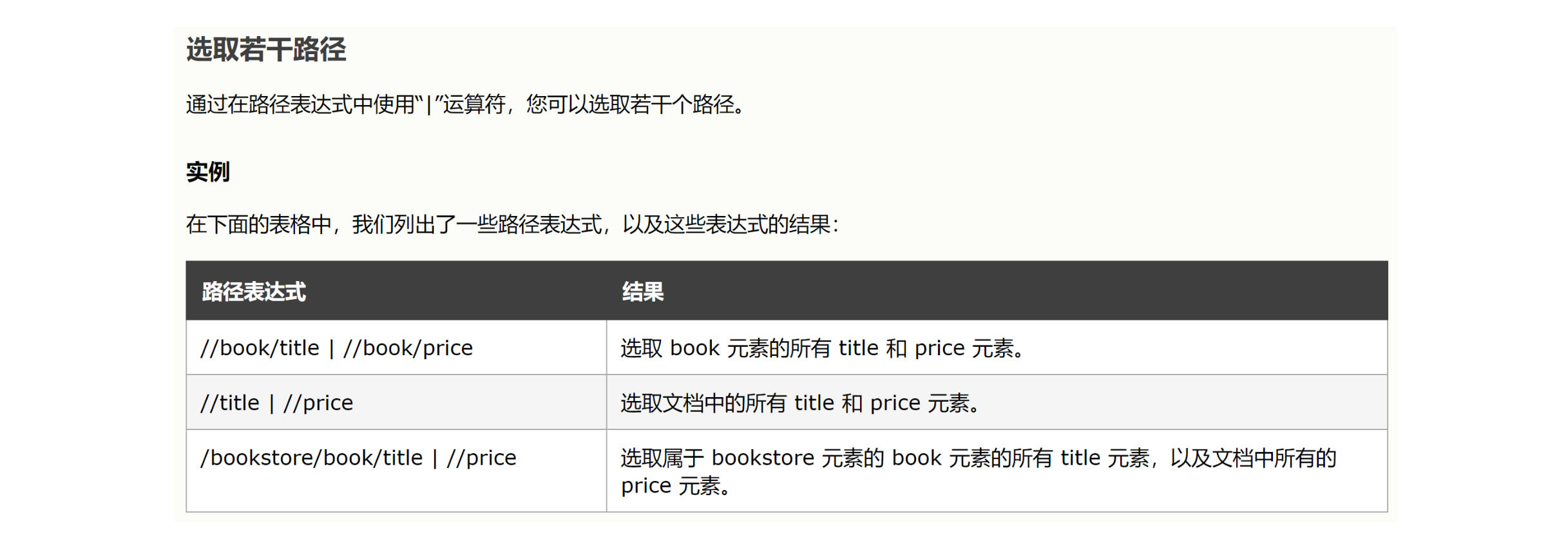Click the phrase 以及文档中所有的 in the last row
1568x557 pixels.
pyautogui.click(x=1253, y=458)
